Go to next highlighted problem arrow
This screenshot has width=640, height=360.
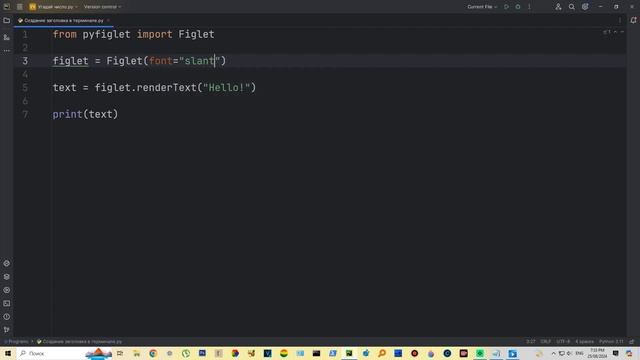(x=622, y=32)
